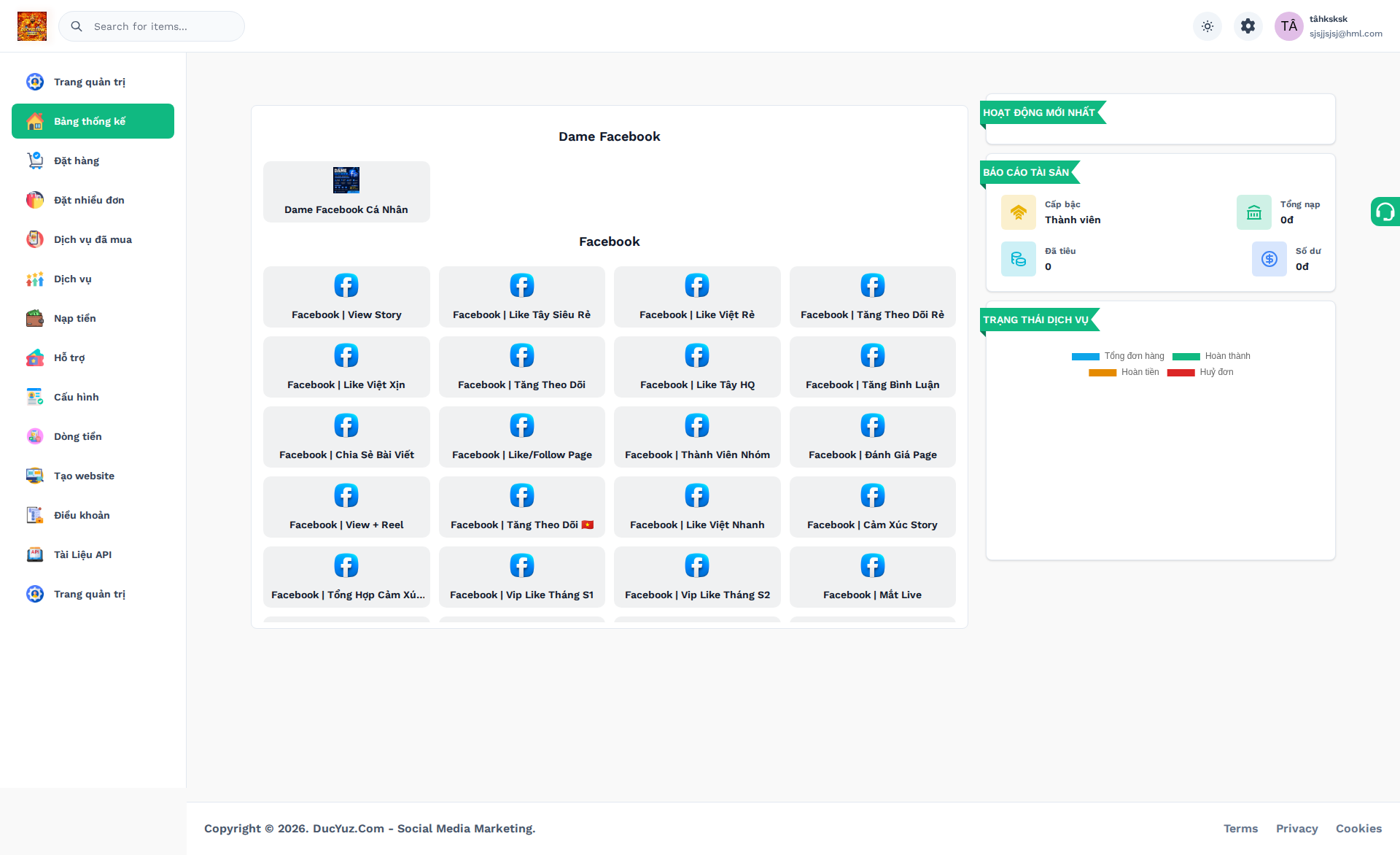
Task: Open the Dịch vụ sidebar item
Action: [x=93, y=279]
